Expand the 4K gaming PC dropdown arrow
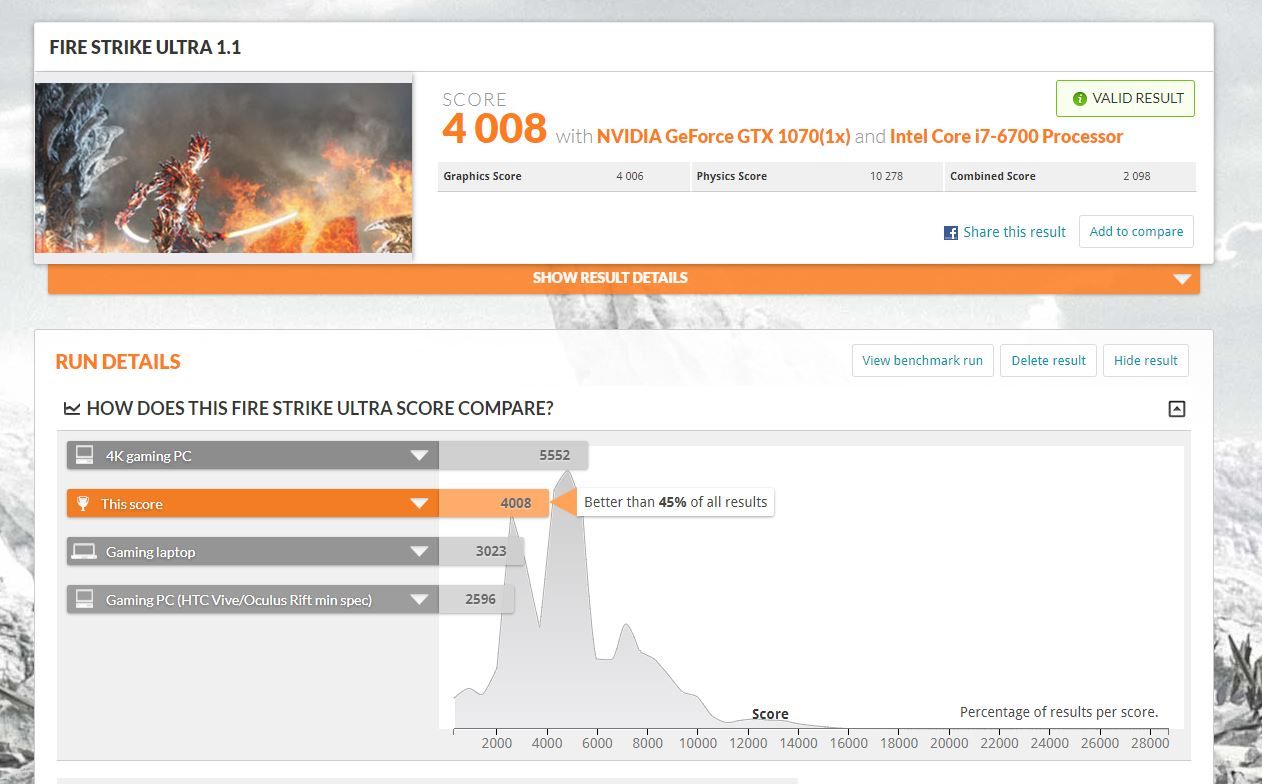The image size is (1262, 784). [x=419, y=456]
